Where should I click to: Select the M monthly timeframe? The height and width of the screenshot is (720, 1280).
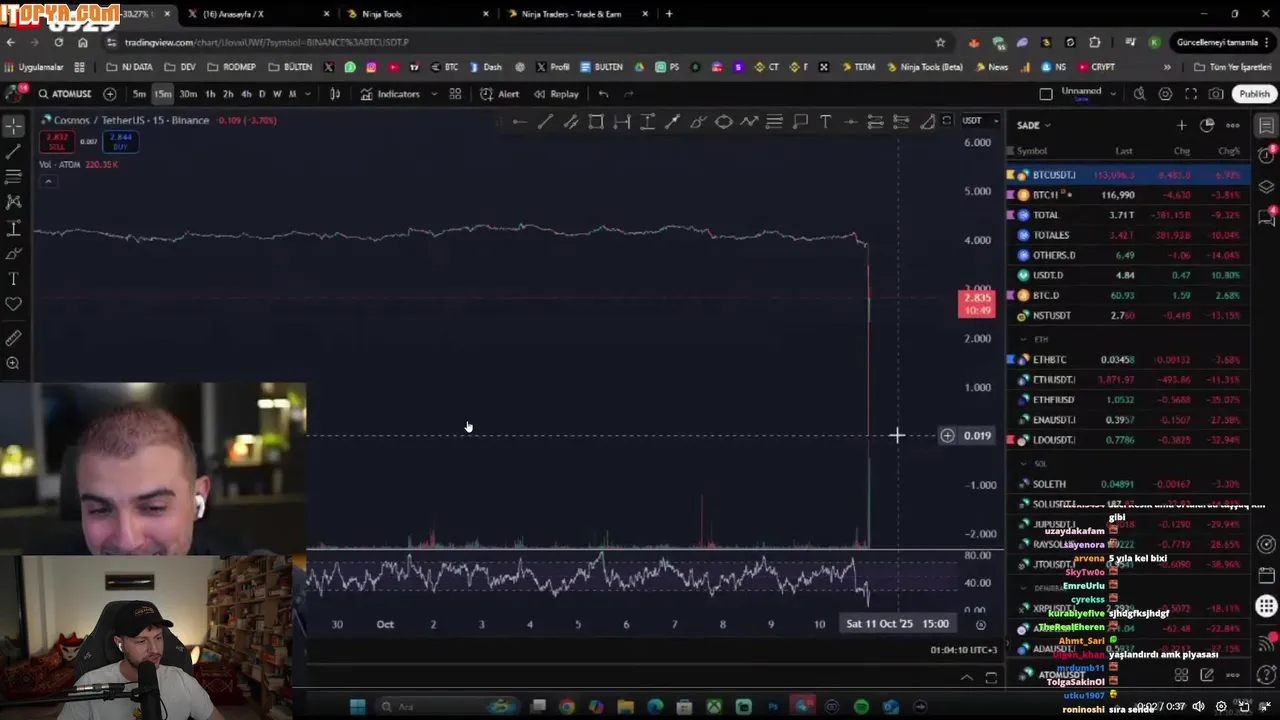(292, 94)
